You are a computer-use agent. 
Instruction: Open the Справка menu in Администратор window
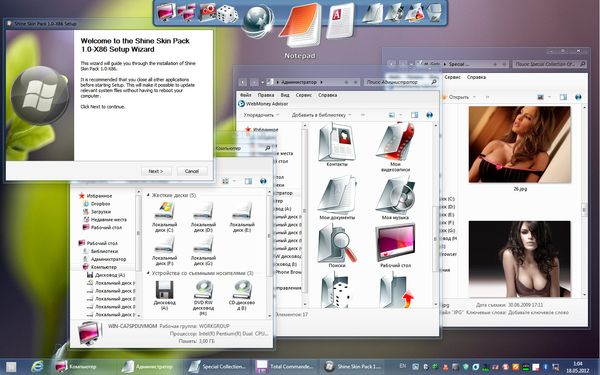(328, 95)
